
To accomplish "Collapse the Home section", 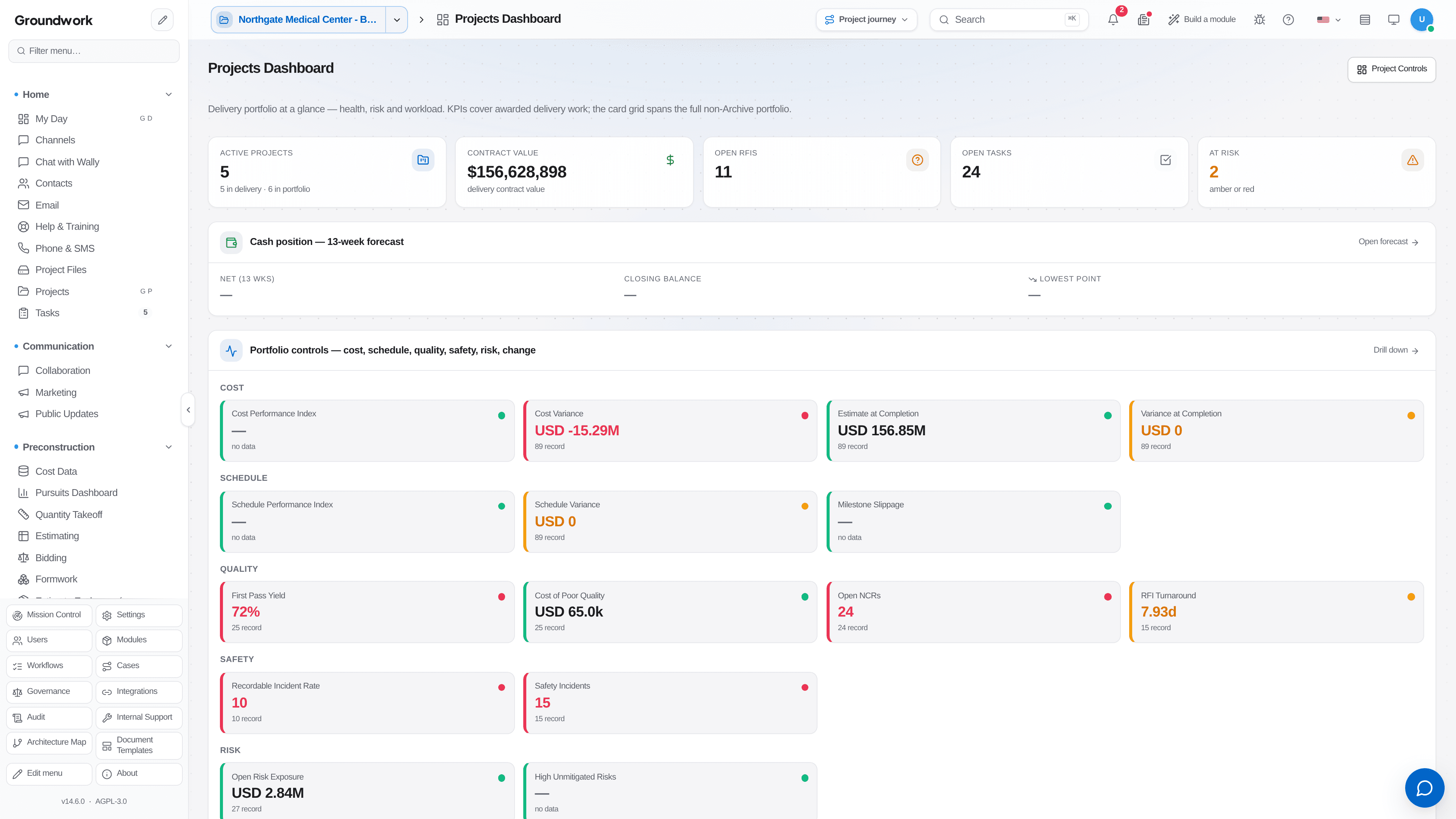I will tap(168, 94).
